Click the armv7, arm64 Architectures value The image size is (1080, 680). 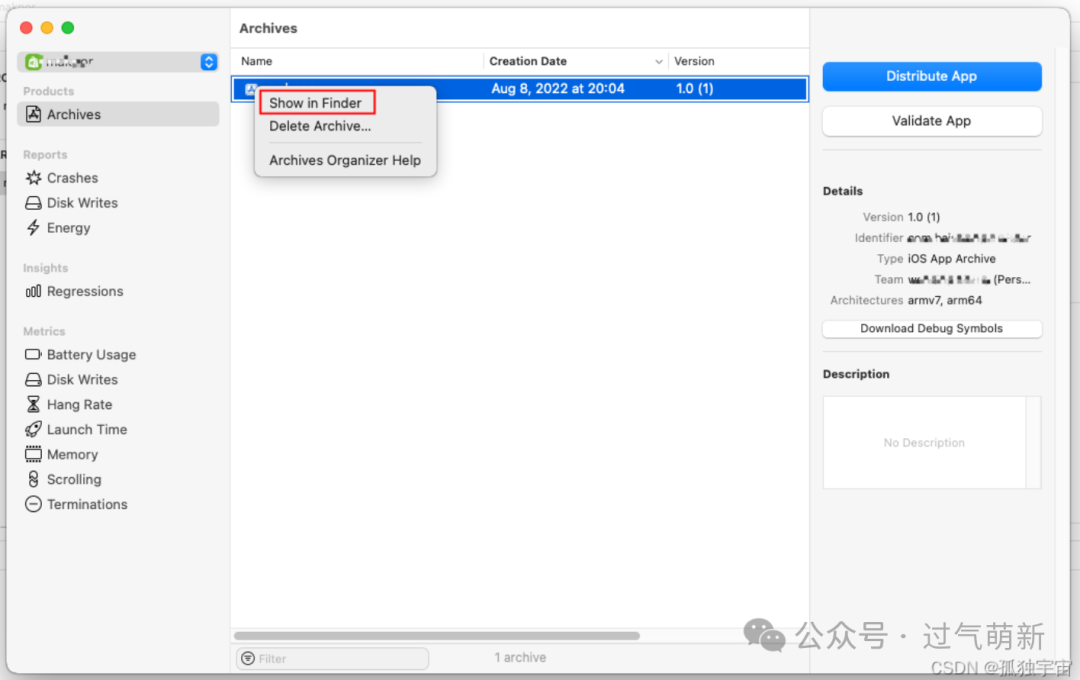944,300
